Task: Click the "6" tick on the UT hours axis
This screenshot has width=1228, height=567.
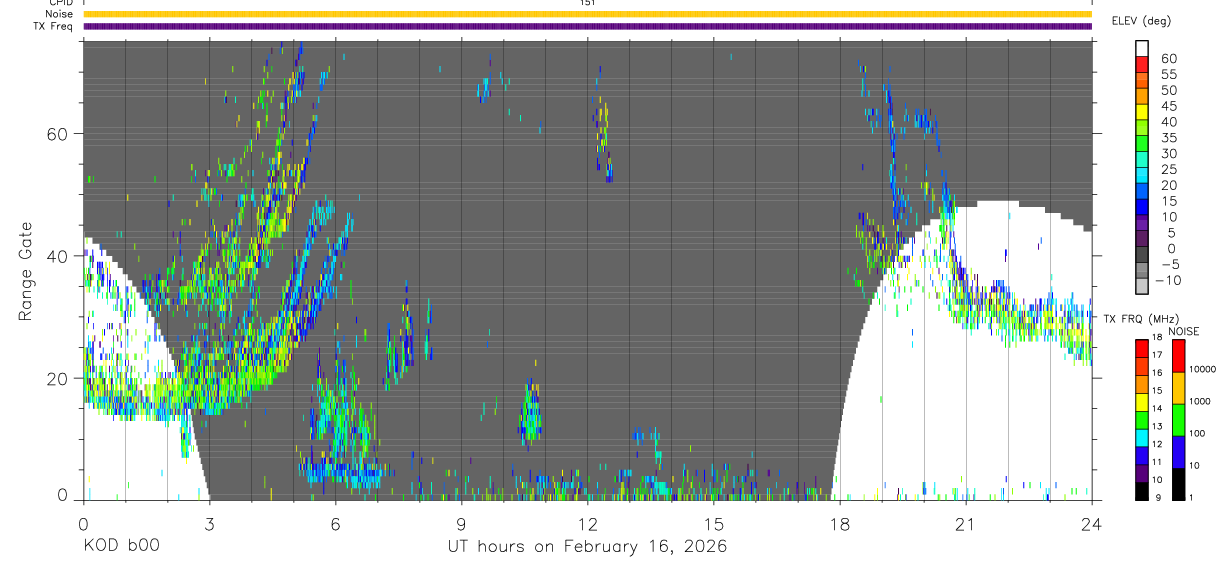Action: click(x=335, y=523)
